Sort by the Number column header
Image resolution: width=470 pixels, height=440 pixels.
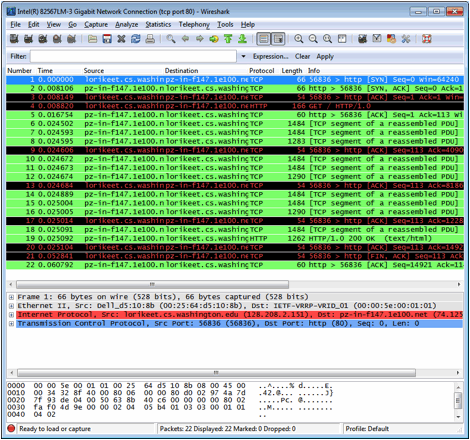[x=19, y=71]
